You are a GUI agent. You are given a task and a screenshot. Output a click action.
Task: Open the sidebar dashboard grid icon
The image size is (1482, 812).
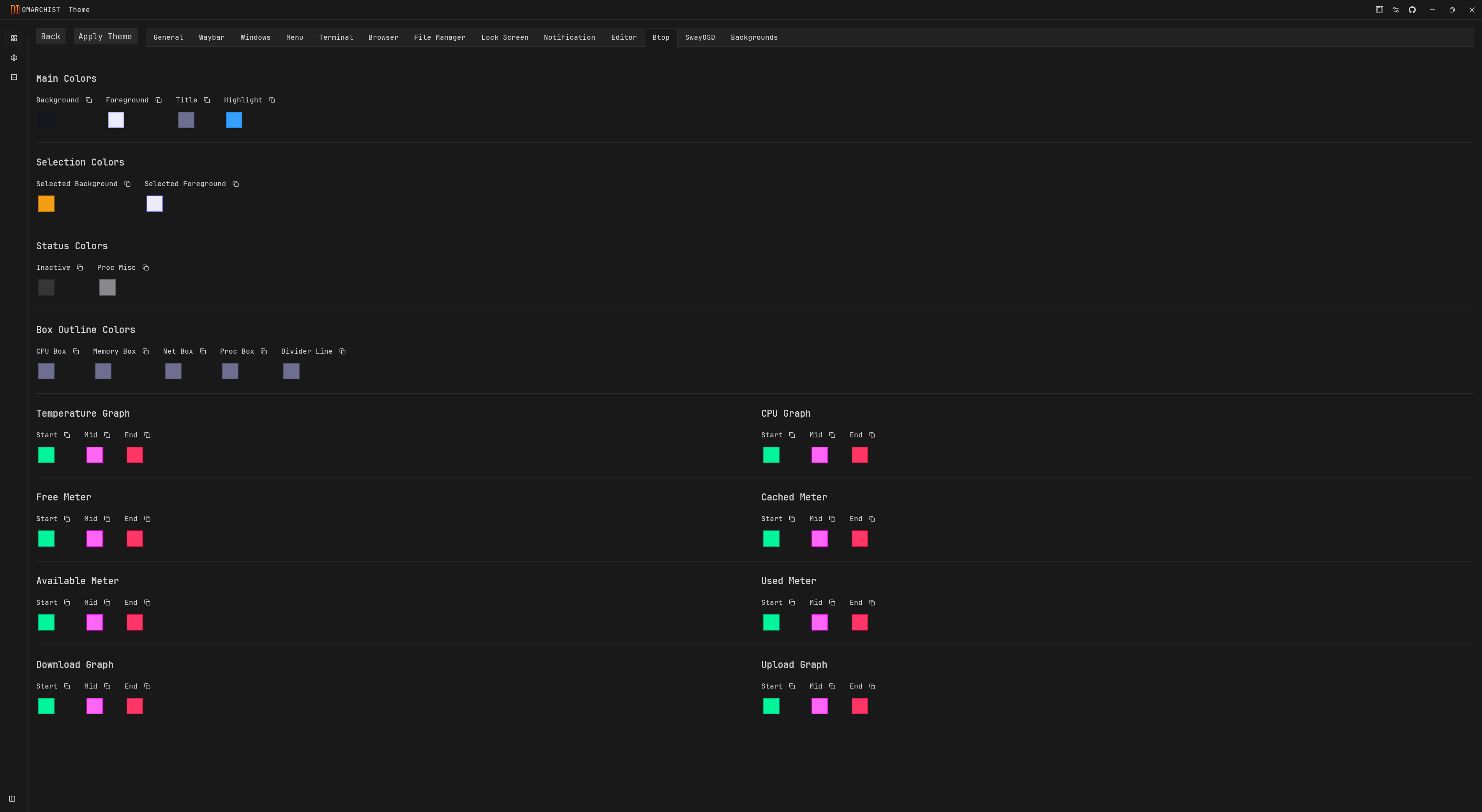pyautogui.click(x=14, y=38)
